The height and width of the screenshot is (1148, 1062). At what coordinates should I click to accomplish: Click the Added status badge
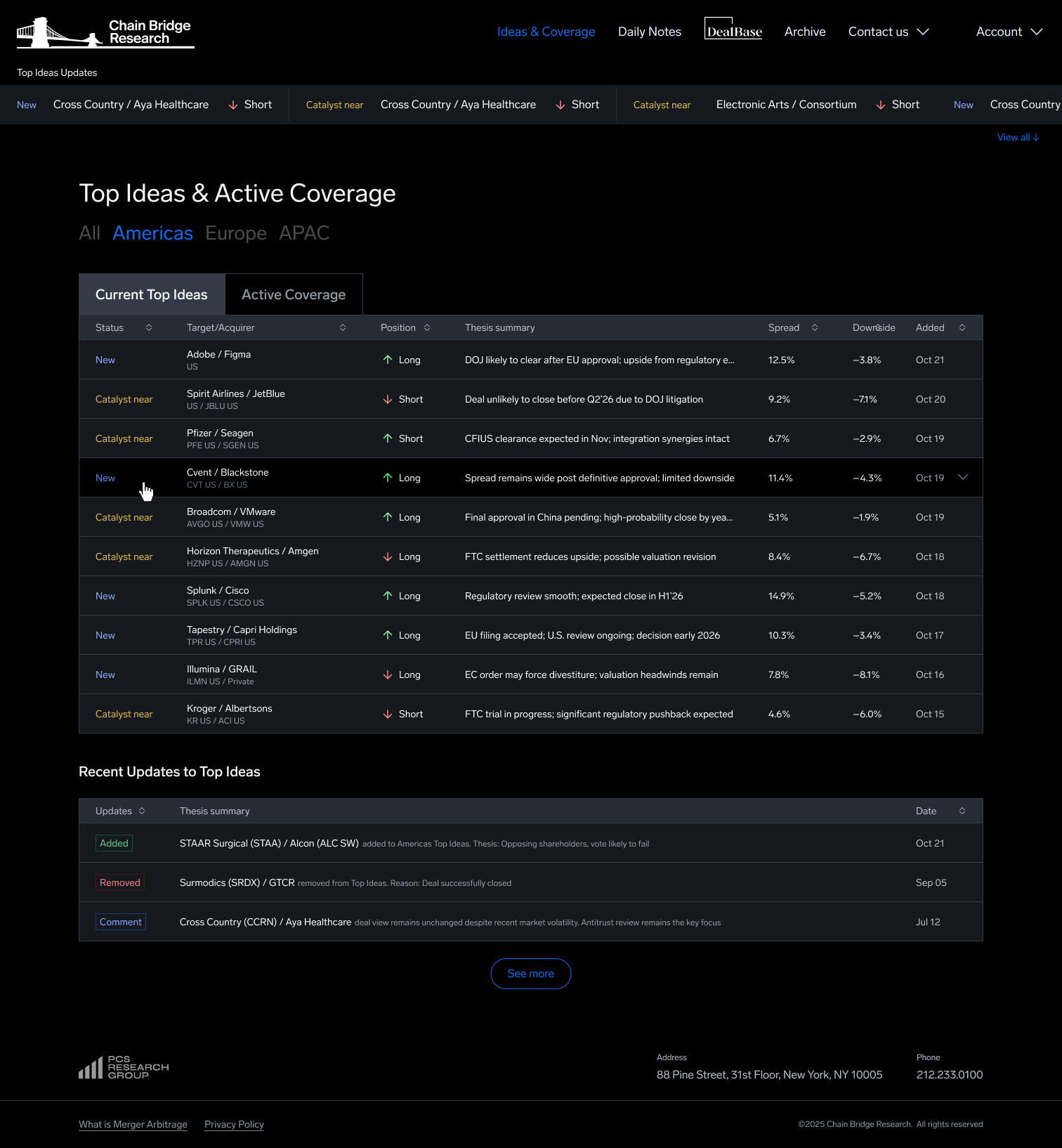click(x=114, y=843)
